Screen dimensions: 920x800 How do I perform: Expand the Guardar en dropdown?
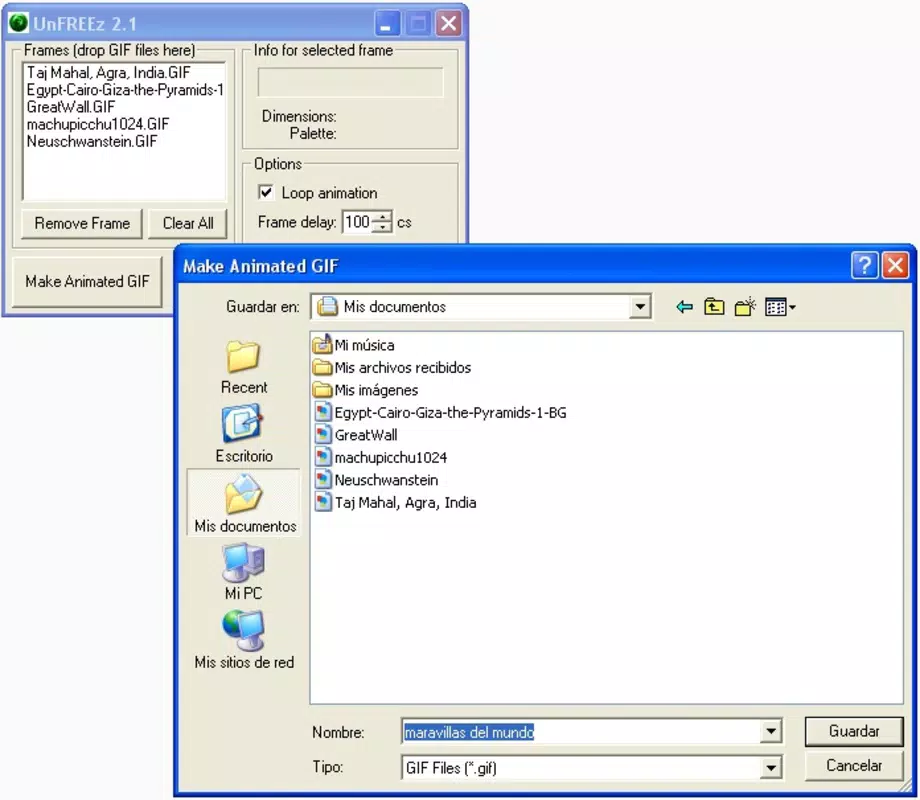click(640, 307)
